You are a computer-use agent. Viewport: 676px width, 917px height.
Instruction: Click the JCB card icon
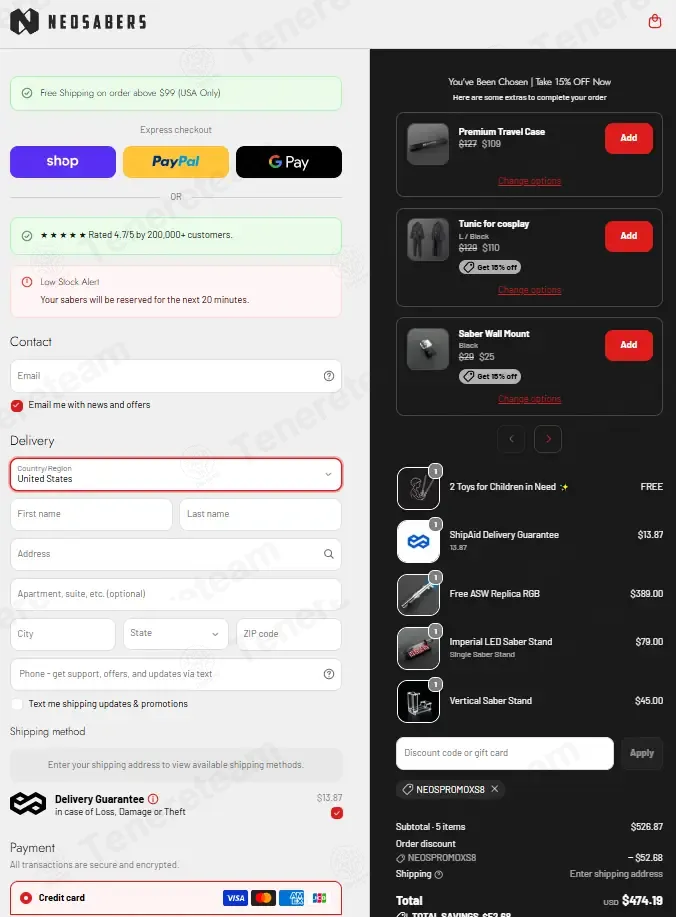(319, 898)
